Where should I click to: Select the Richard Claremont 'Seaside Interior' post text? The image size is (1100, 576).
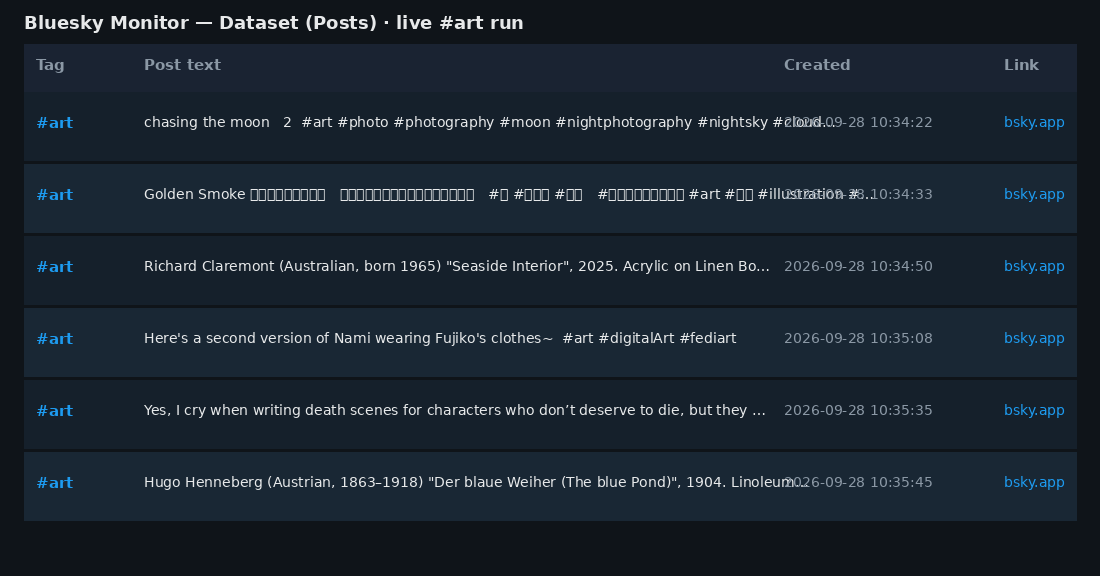coord(457,267)
